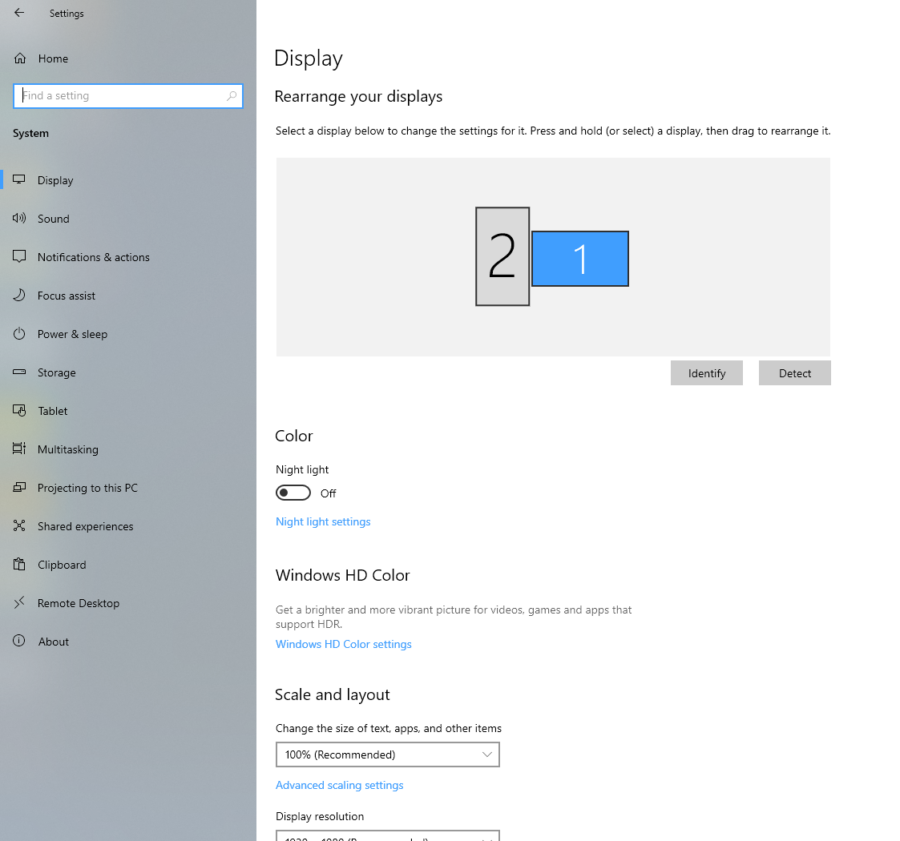Click the Identify button
The height and width of the screenshot is (841, 900).
(x=707, y=373)
